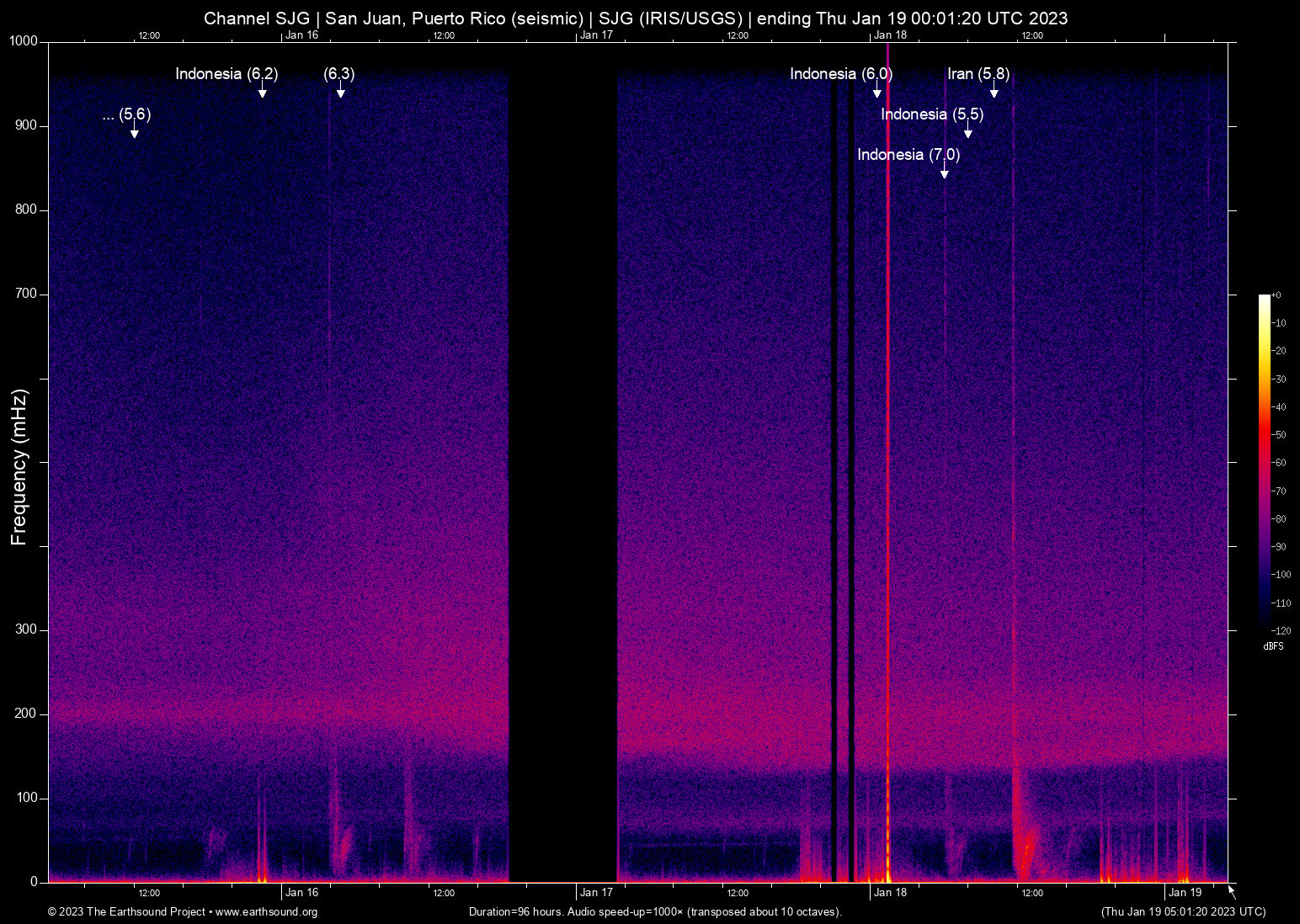Click the dBFS label under the color scale
This screenshot has width=1300, height=924.
(1273, 646)
